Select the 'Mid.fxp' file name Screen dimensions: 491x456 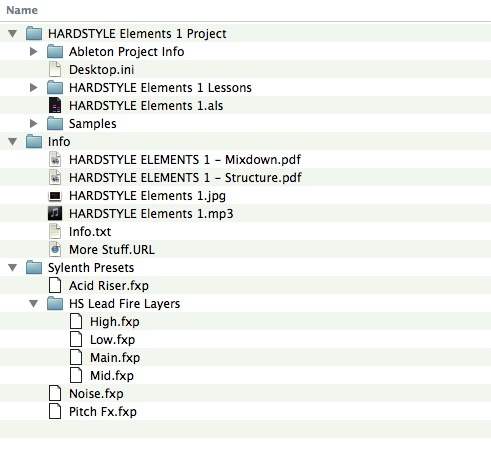[x=112, y=376]
